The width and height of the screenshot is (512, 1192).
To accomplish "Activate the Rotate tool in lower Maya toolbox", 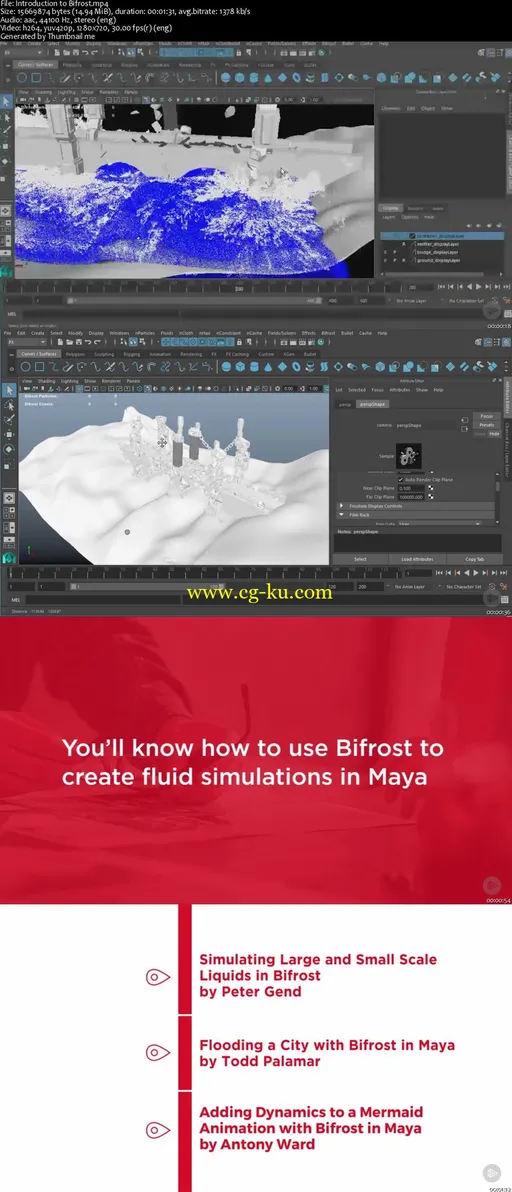I will 9,449.
